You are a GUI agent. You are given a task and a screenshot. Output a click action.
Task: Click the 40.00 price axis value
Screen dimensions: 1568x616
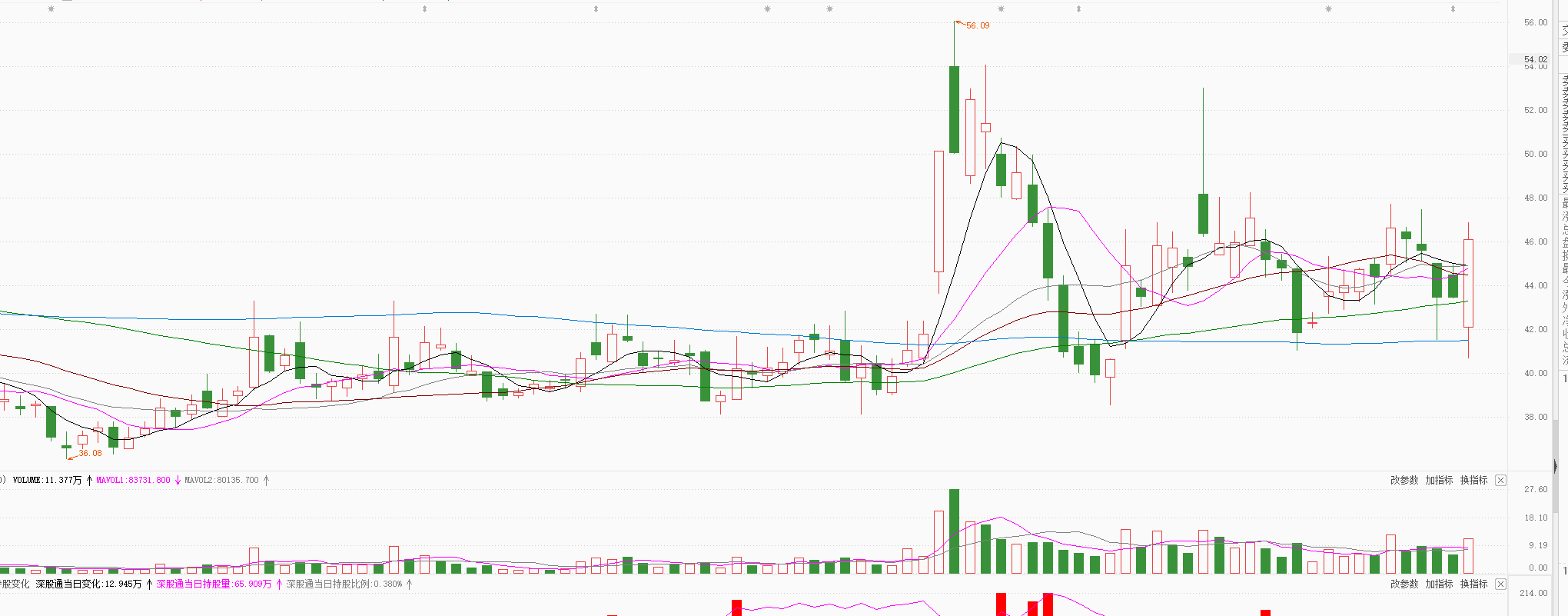tap(1536, 373)
